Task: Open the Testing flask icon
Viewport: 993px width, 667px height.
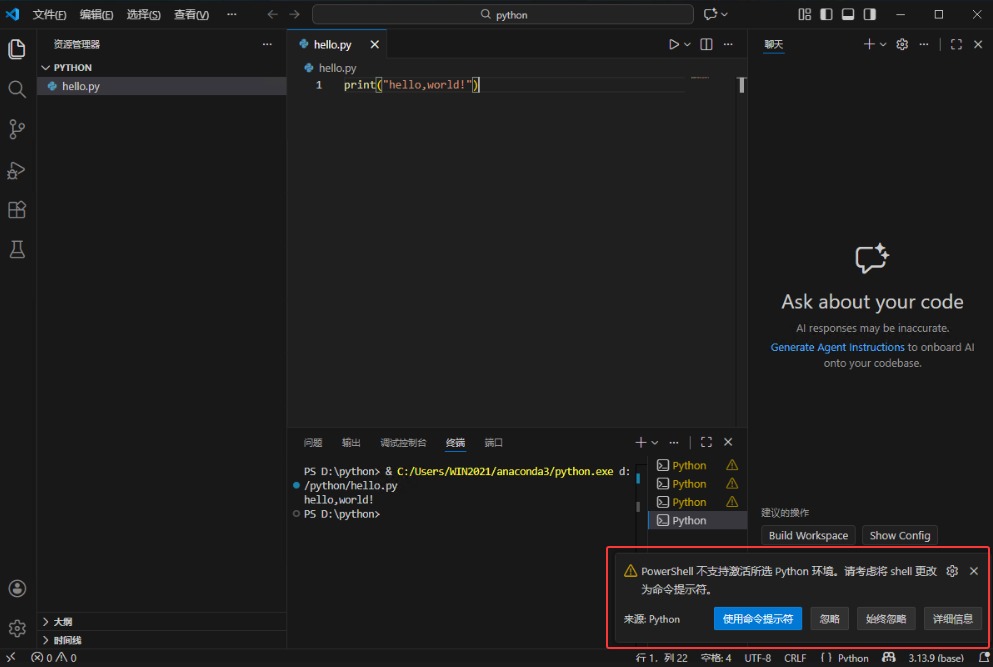Action: point(17,250)
